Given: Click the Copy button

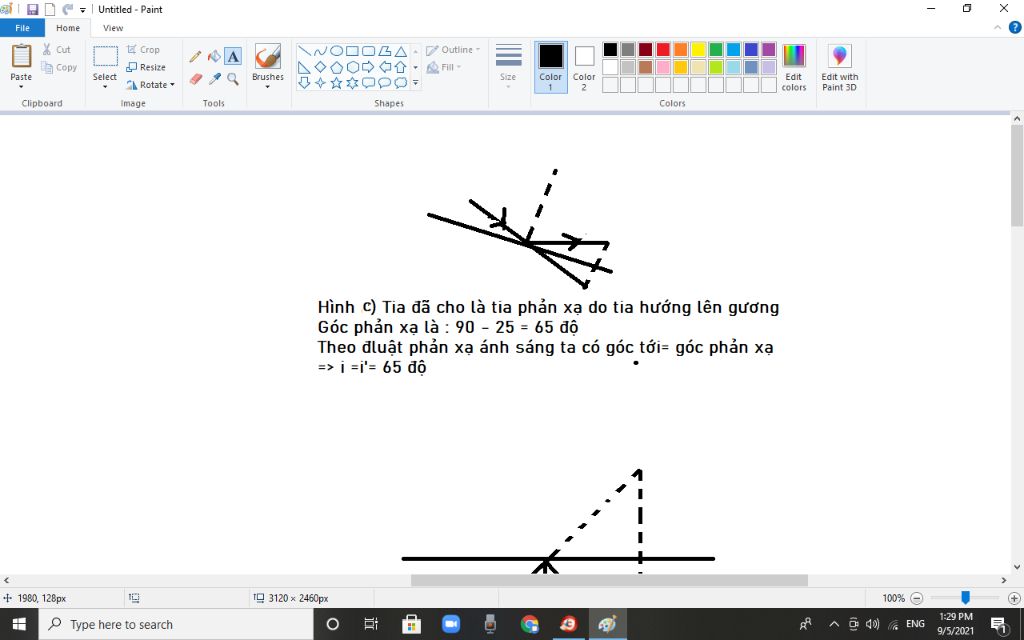Looking at the screenshot, I should pos(59,67).
